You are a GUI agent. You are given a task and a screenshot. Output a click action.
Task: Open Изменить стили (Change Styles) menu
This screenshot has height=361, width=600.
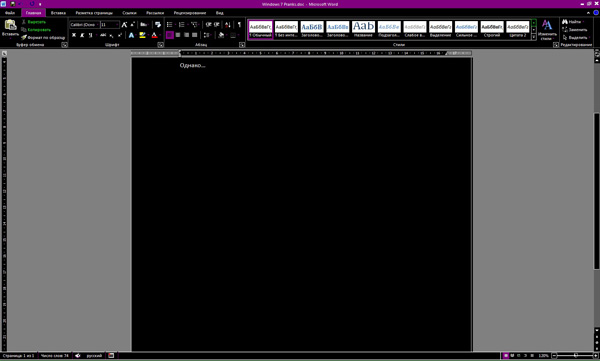[547, 30]
